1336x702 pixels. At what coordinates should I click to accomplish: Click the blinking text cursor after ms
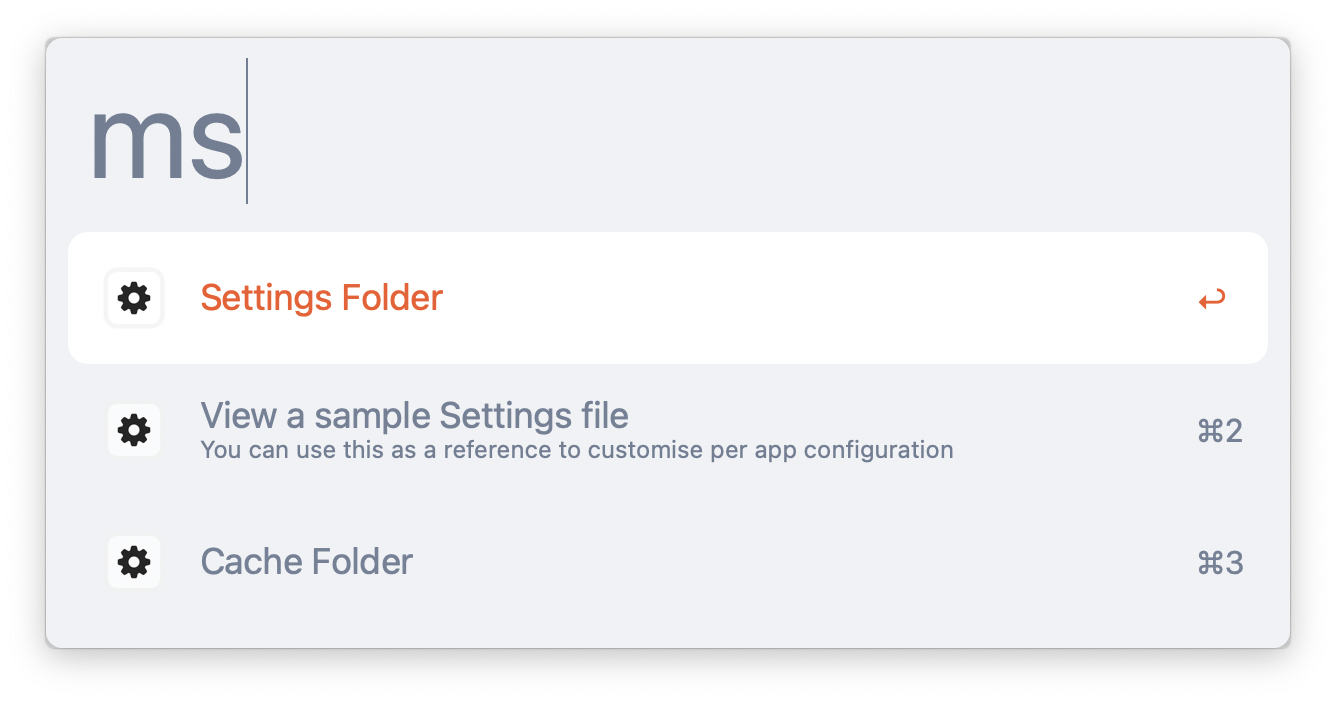(x=247, y=131)
